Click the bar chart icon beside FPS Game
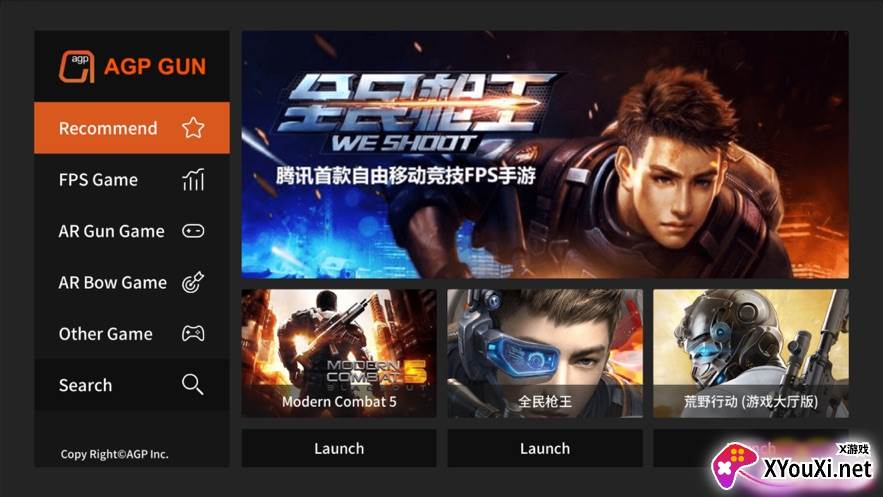Viewport: 883px width, 497px height. (193, 180)
